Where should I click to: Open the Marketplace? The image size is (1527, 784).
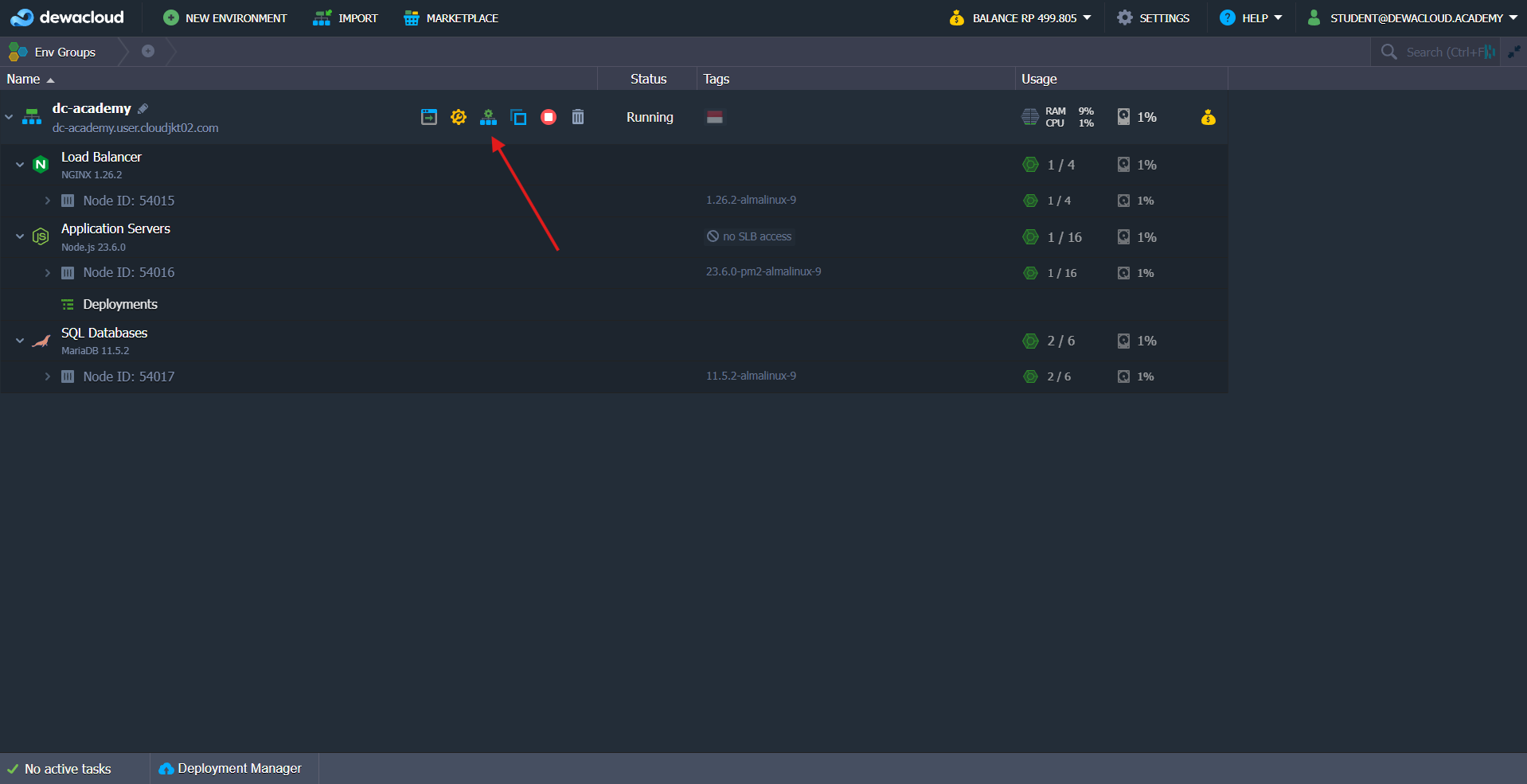click(451, 18)
